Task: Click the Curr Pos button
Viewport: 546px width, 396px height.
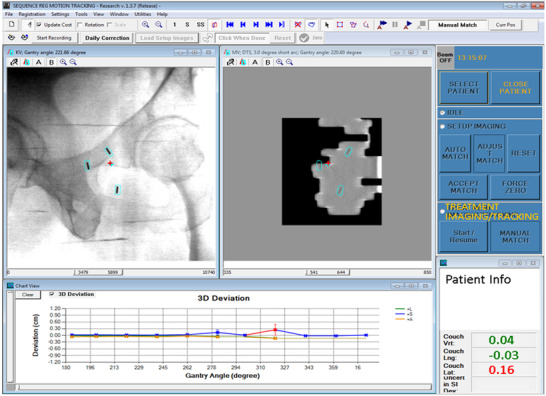Action: (505, 25)
